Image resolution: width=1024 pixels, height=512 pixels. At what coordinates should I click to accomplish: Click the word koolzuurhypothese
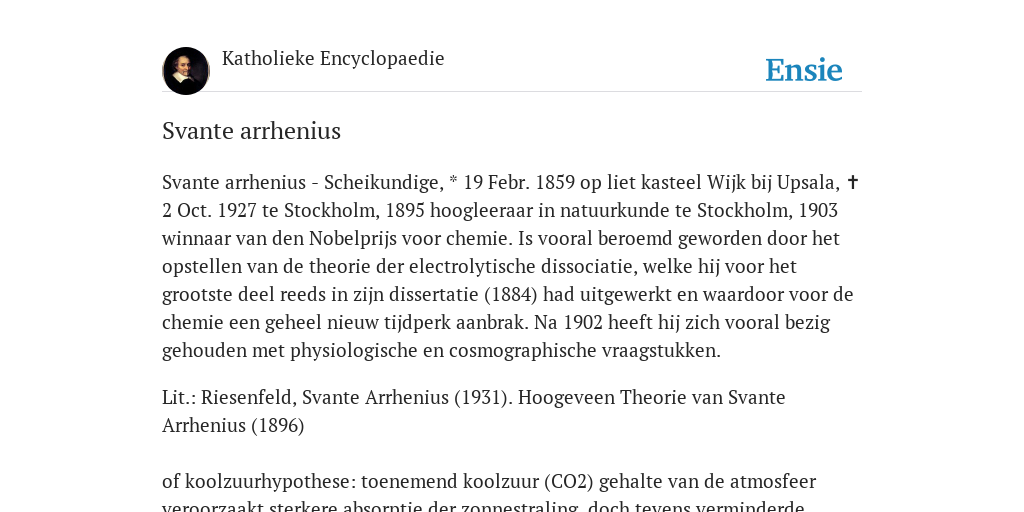tap(270, 481)
